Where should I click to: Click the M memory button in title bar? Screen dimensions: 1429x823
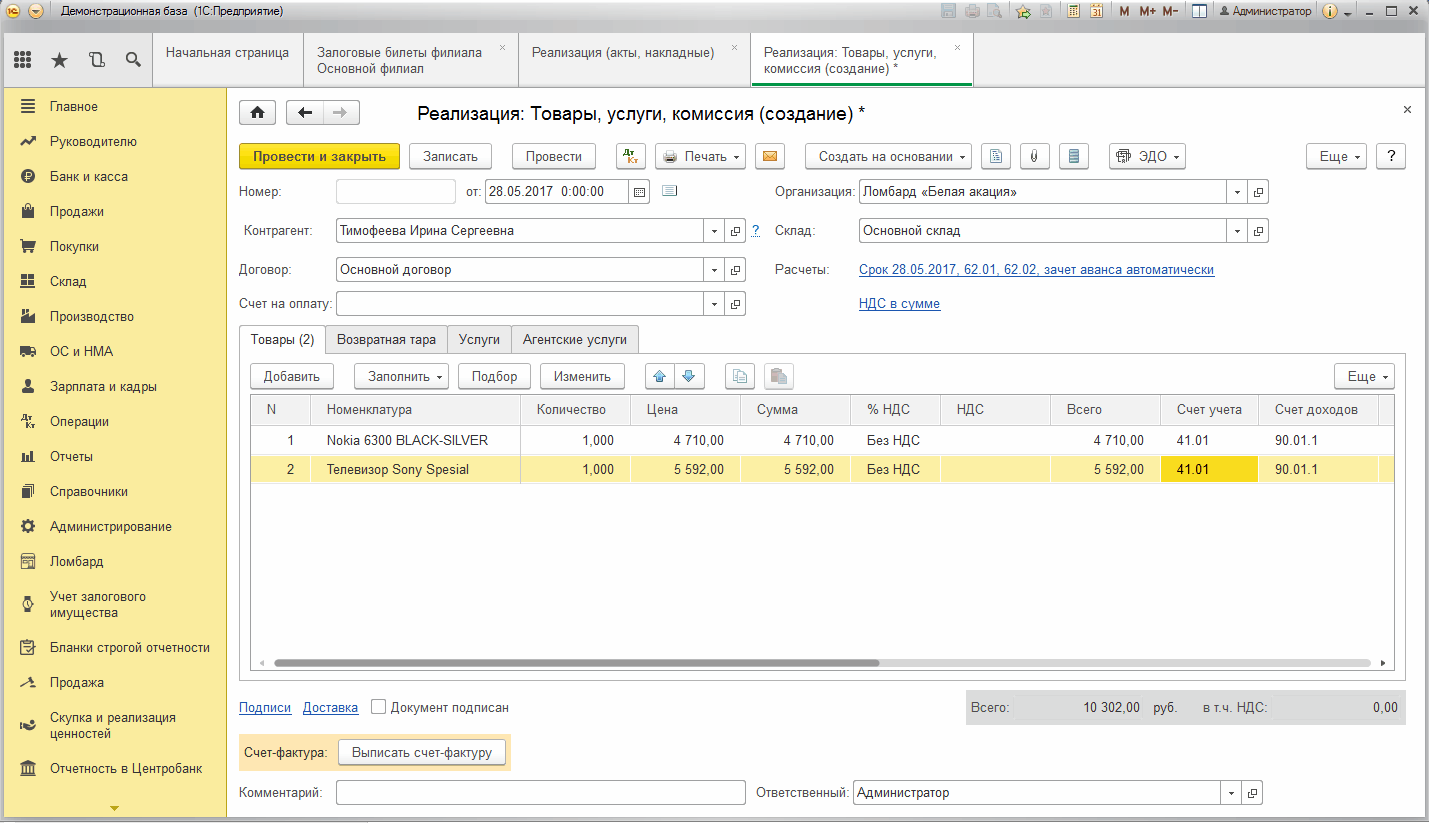tap(1124, 11)
